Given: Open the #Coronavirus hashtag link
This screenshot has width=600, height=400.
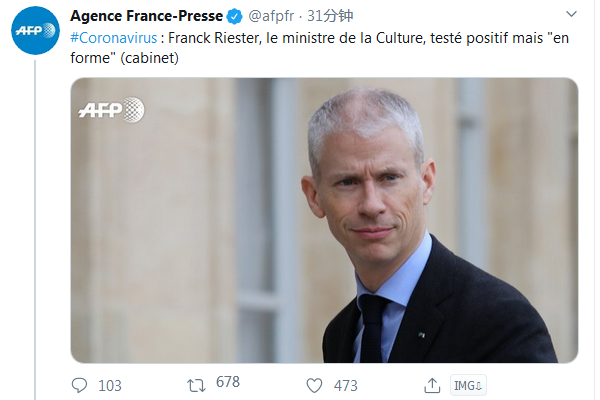Looking at the screenshot, I should (x=114, y=38).
